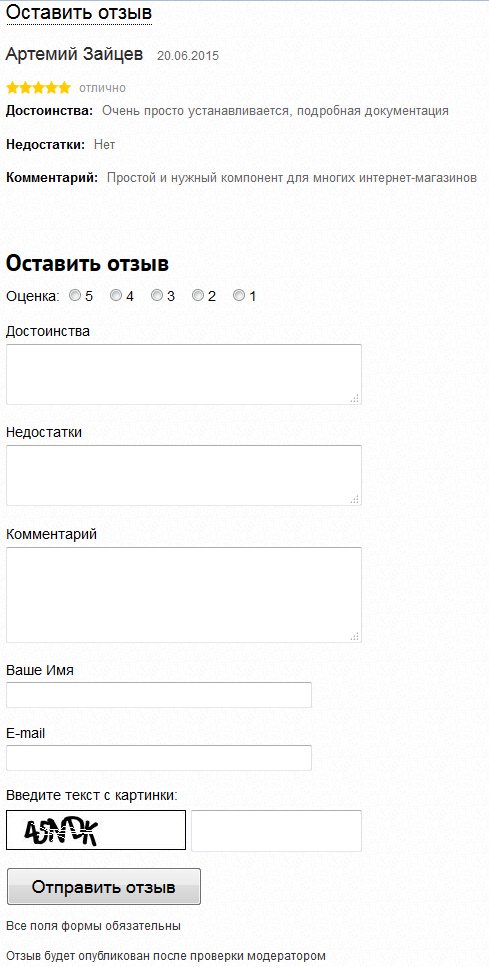The image size is (489, 967).
Task: Focus the Недостатки text area
Action: coord(184,475)
